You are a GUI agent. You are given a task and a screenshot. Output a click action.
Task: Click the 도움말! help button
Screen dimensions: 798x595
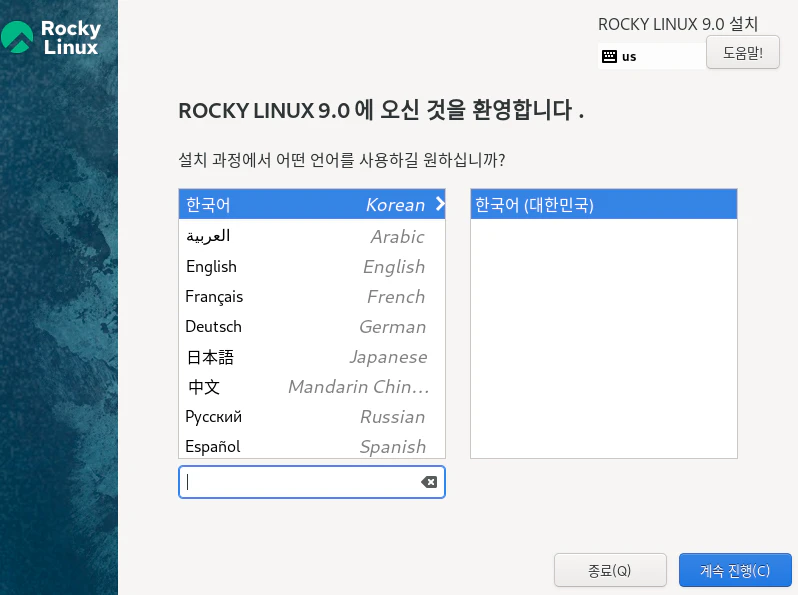[743, 52]
